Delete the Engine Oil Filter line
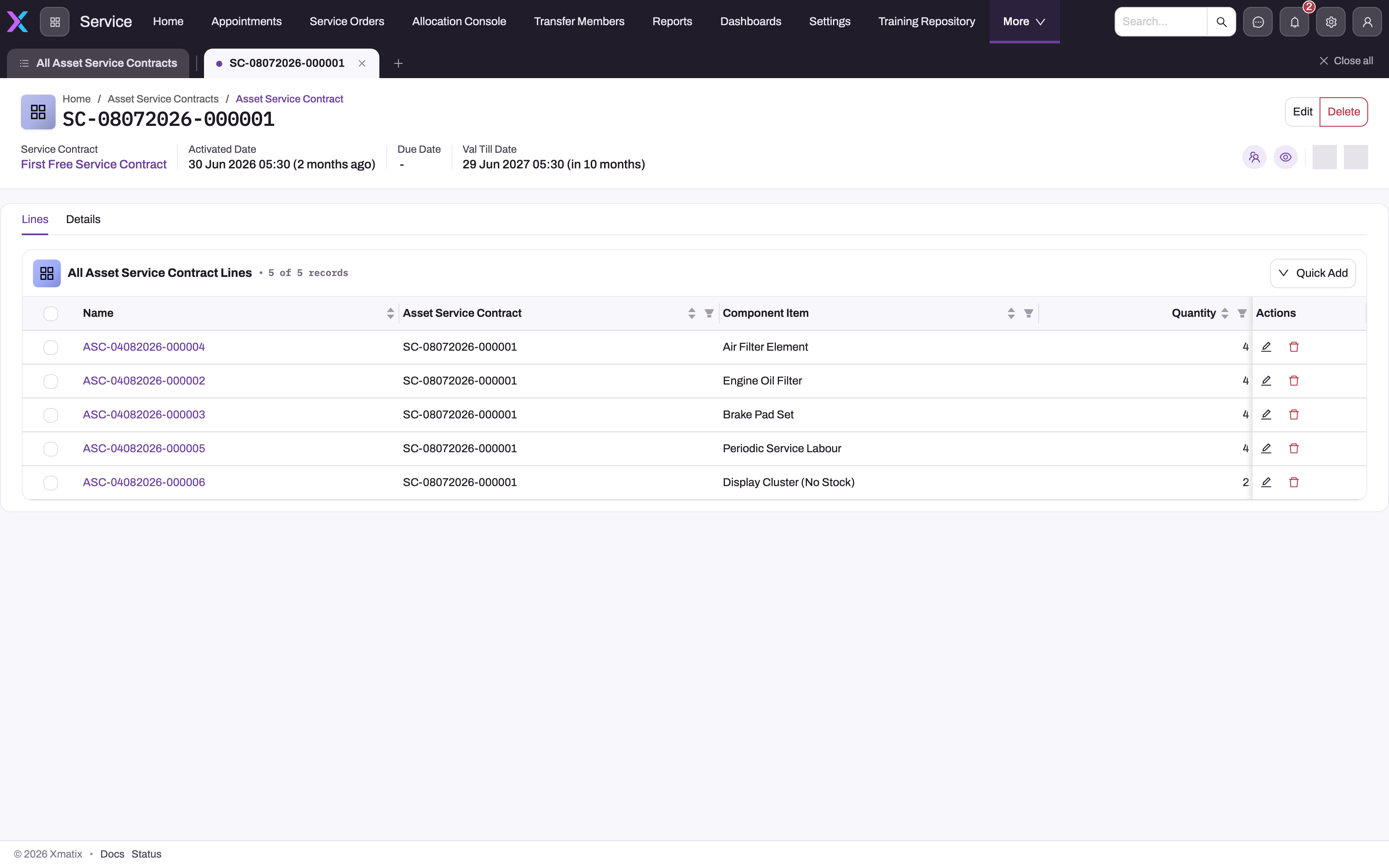 pos(1294,381)
